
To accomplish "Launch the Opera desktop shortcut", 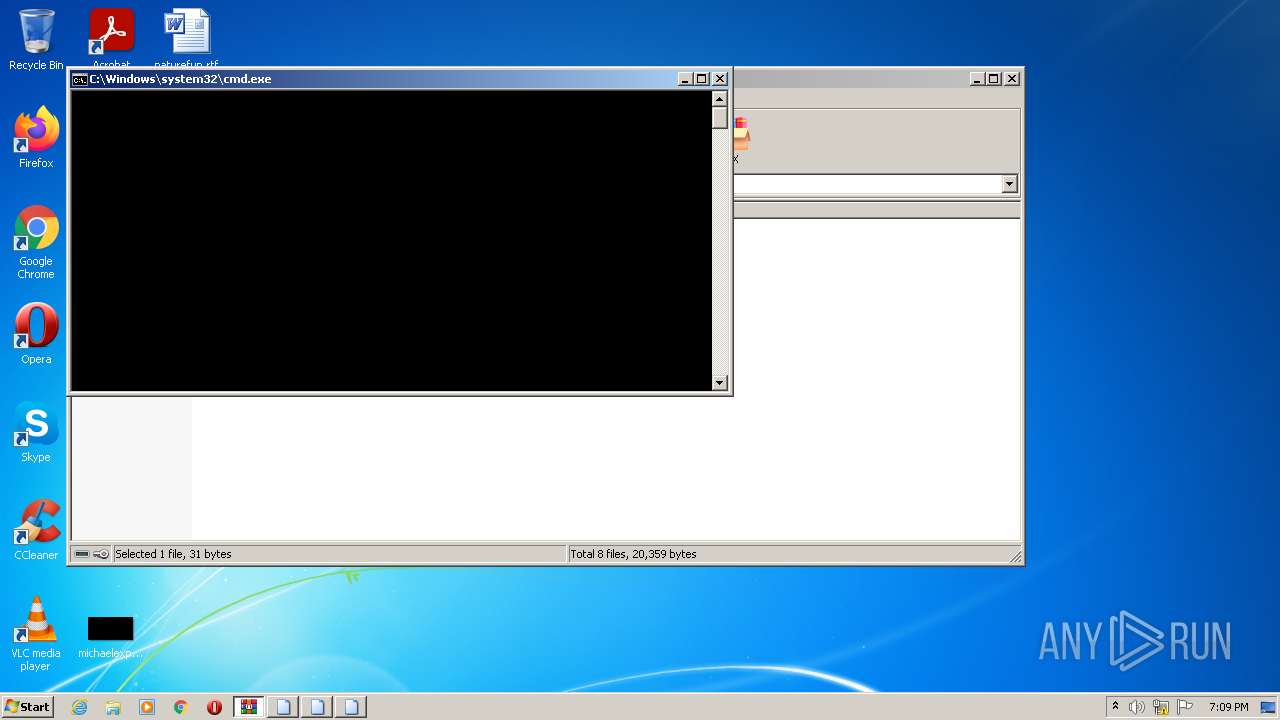I will pos(36,333).
